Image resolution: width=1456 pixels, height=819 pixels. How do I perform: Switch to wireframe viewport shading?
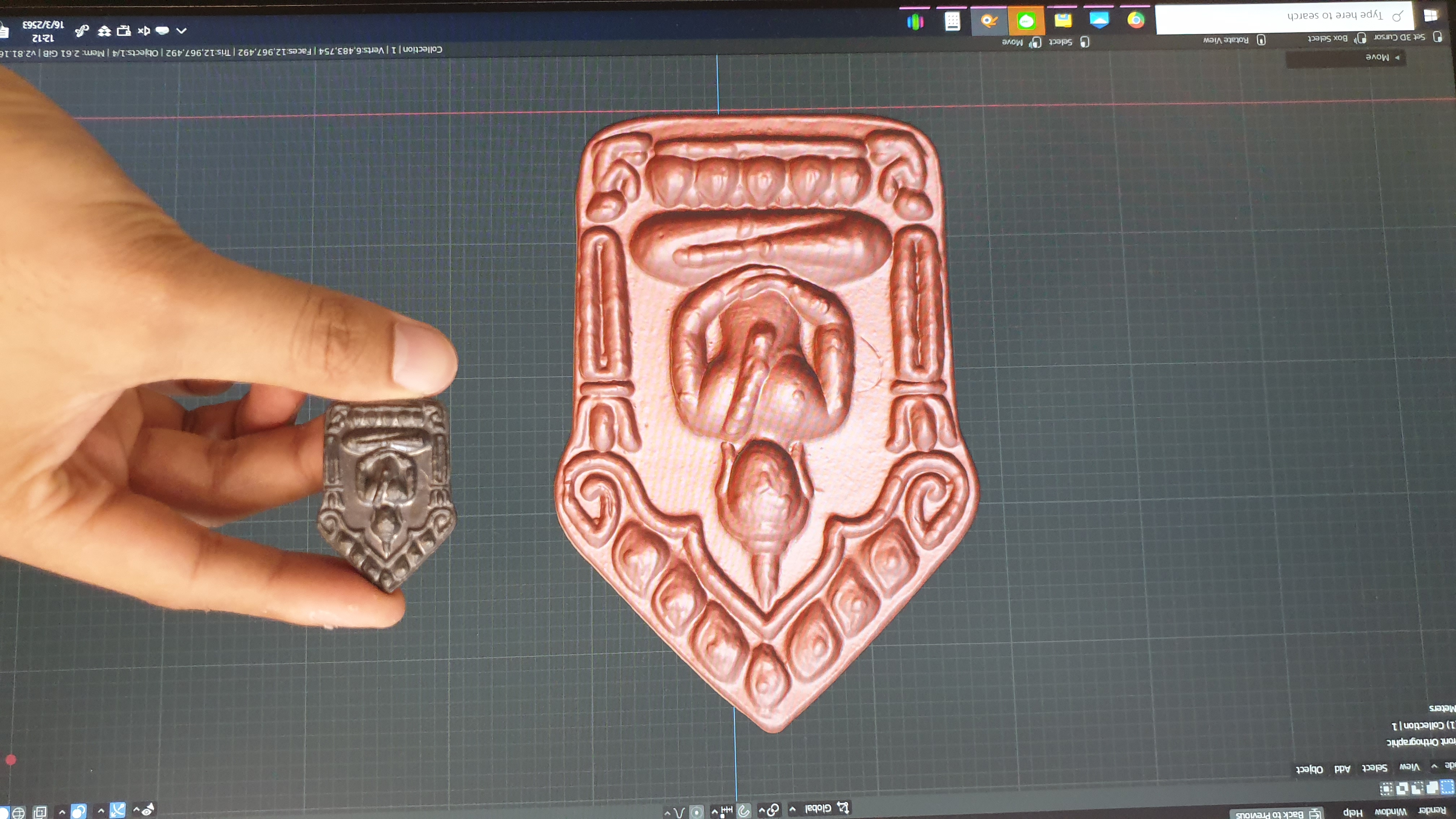18,813
